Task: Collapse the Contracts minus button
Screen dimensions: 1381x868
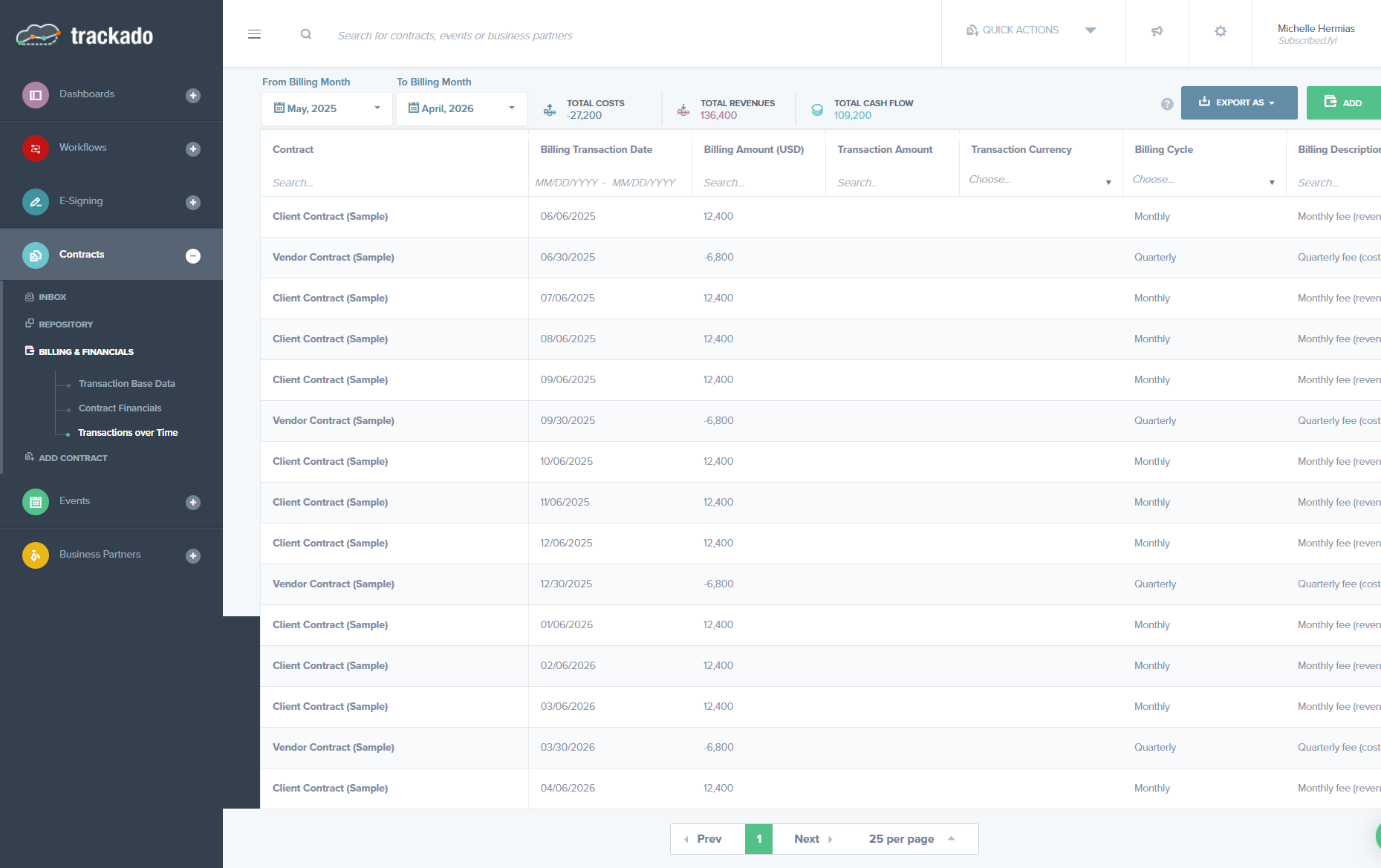Action: tap(193, 255)
